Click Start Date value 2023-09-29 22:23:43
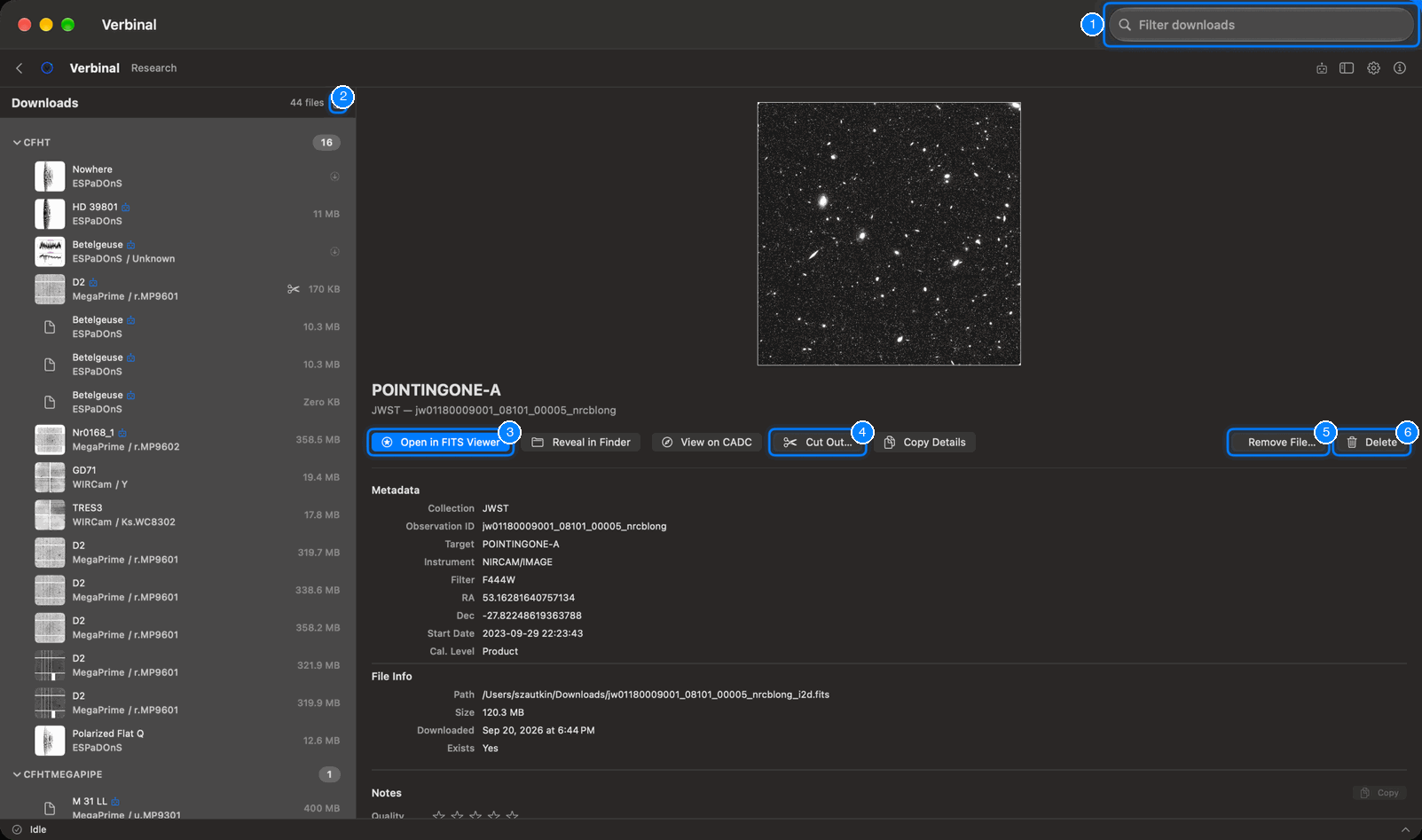The width and height of the screenshot is (1422, 840). coord(532,633)
